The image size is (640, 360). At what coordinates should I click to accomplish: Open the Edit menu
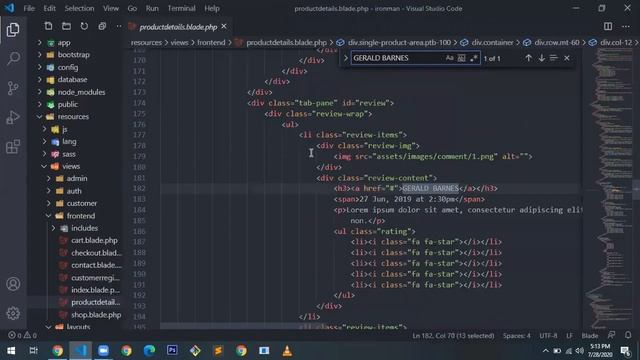coord(49,8)
